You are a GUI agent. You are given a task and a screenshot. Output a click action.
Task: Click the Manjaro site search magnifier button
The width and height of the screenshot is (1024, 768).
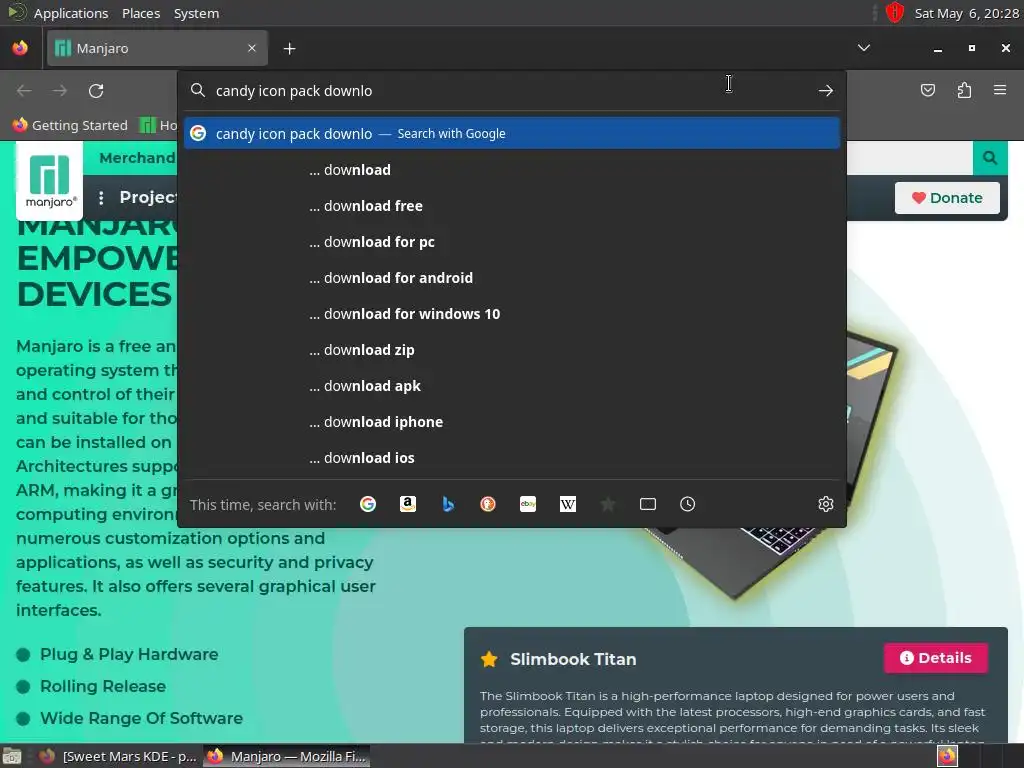pyautogui.click(x=990, y=157)
